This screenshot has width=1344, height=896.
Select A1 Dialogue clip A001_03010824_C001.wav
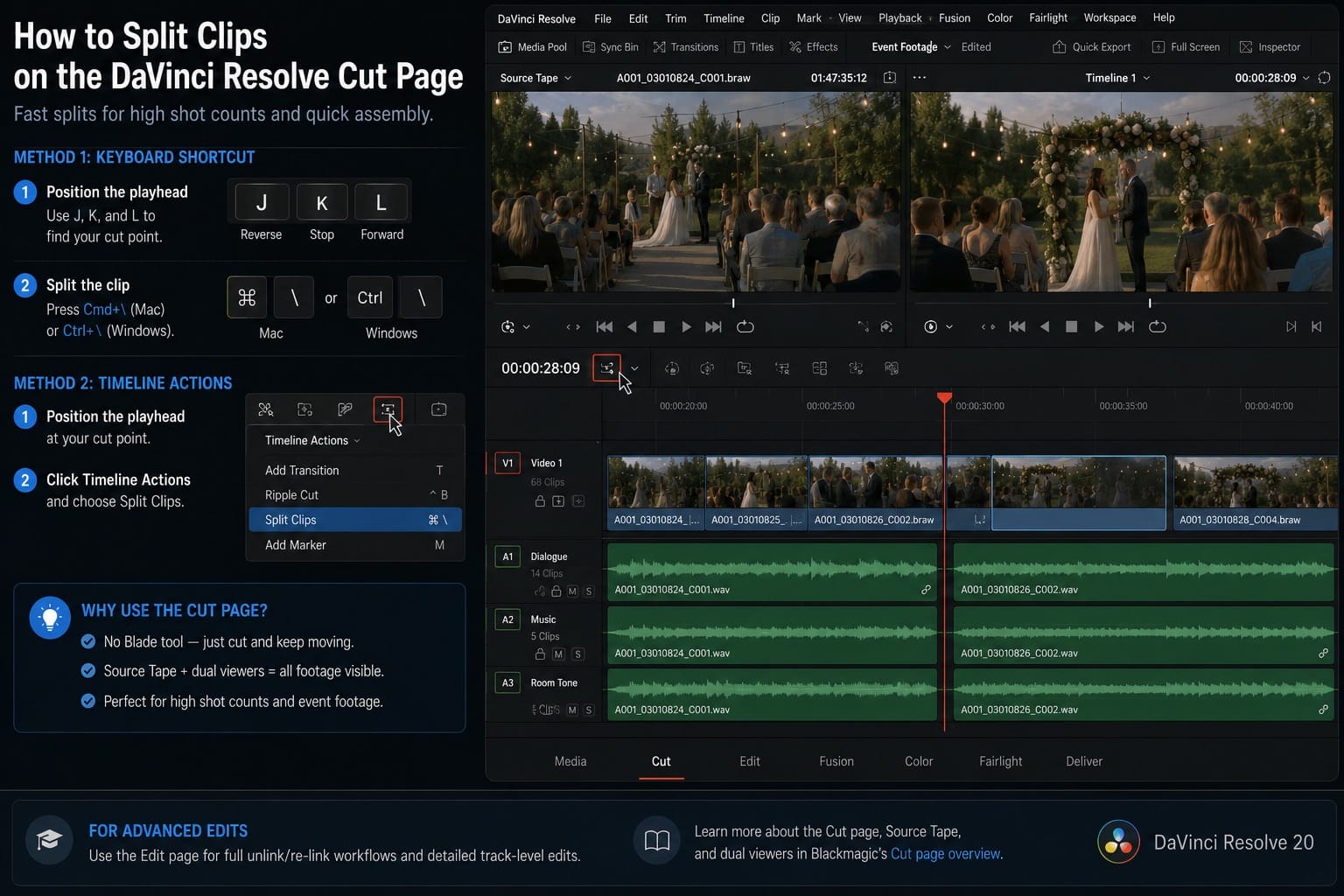tap(773, 571)
